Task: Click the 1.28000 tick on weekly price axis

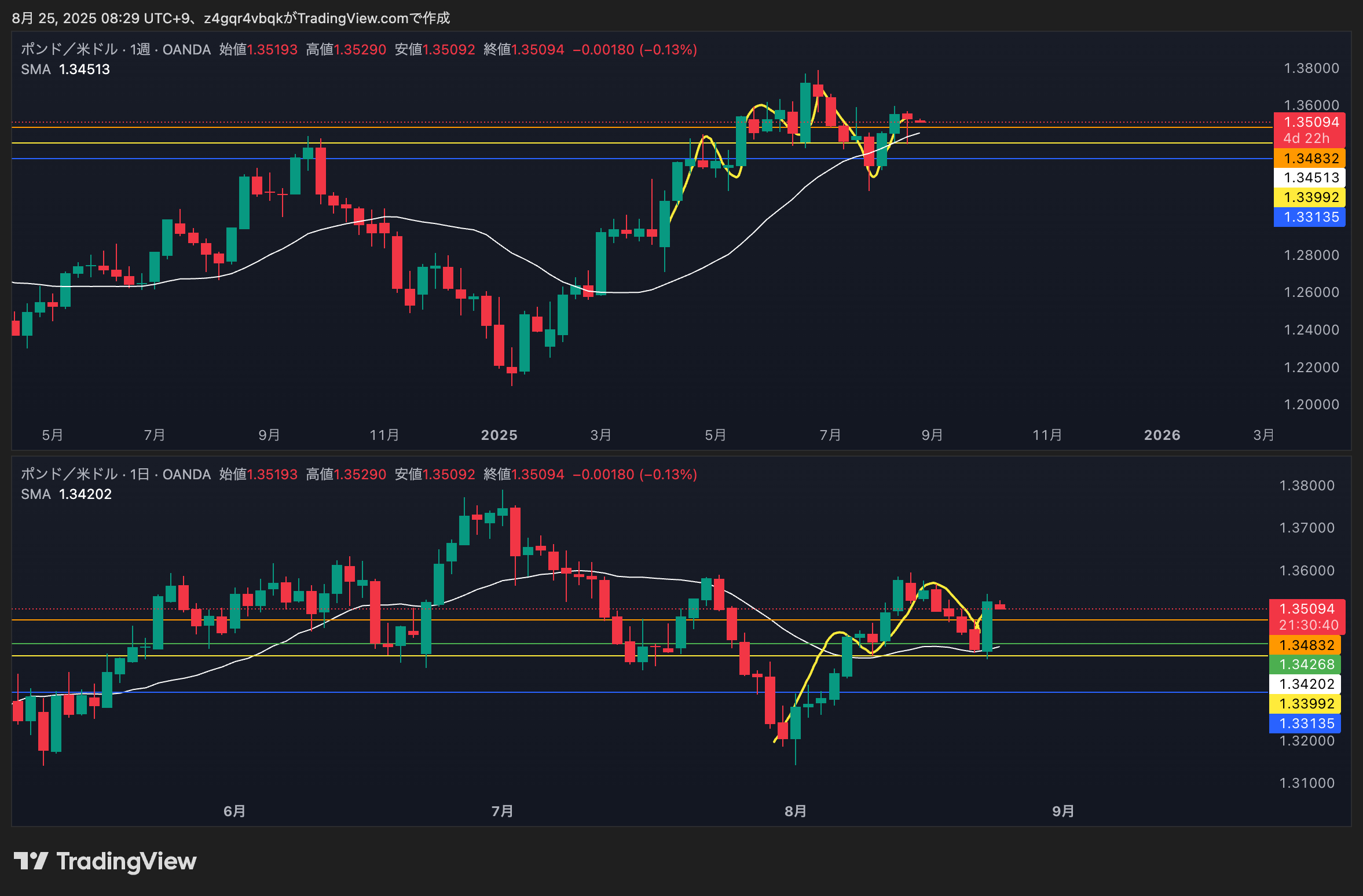Action: pos(1311,255)
